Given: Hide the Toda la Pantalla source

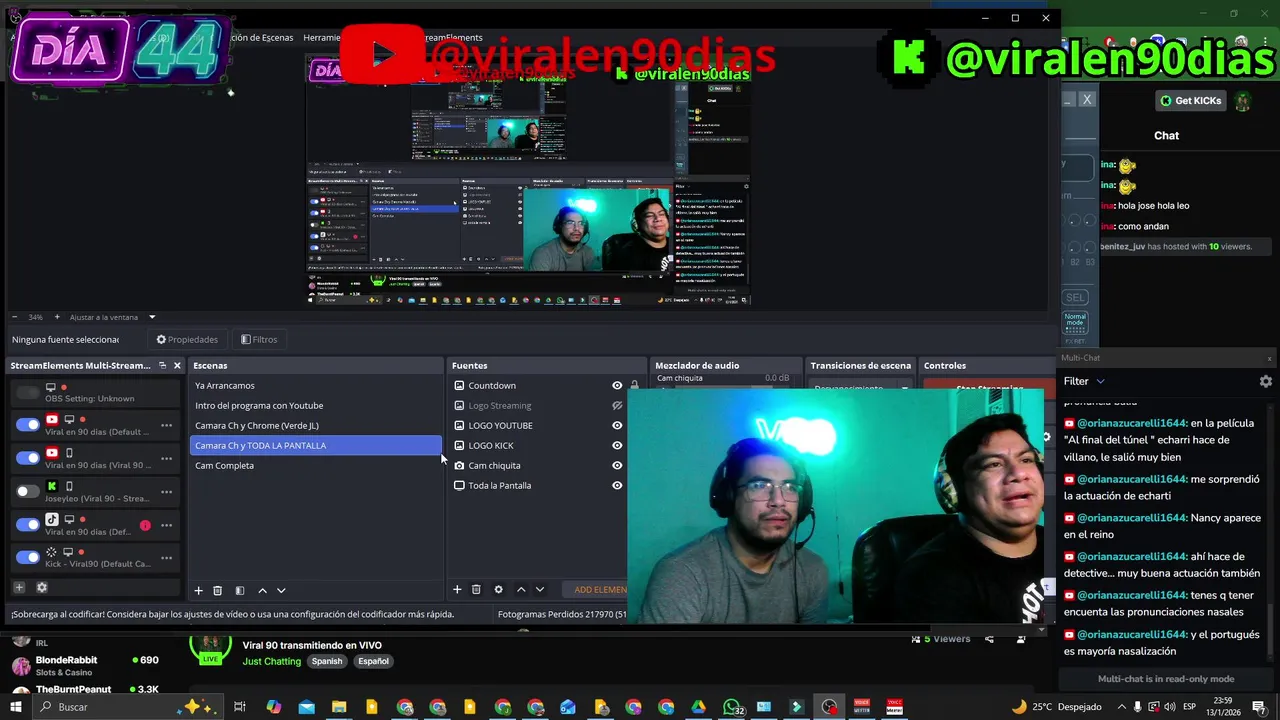Looking at the screenshot, I should (617, 485).
